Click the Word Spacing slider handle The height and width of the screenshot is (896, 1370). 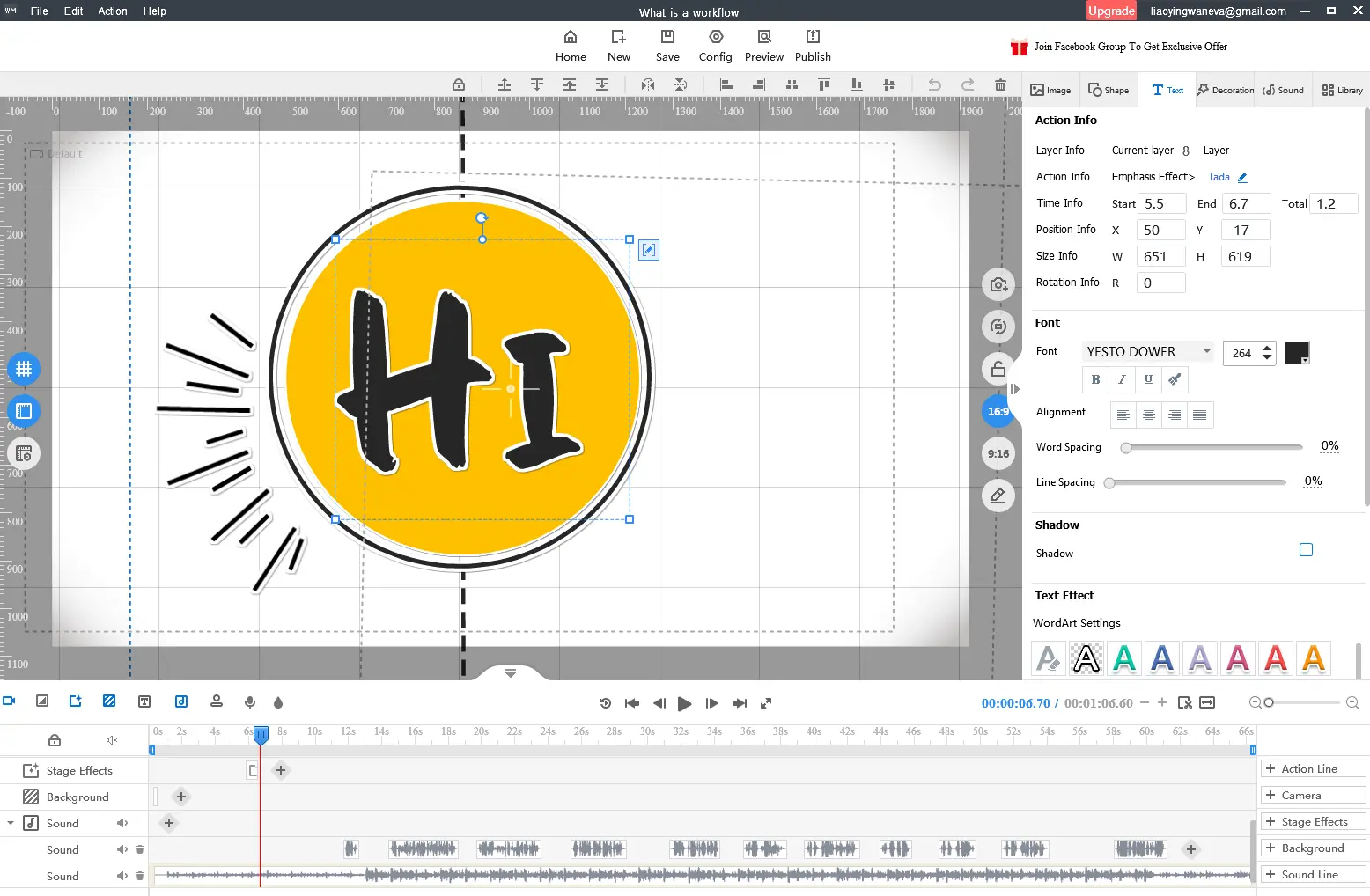pos(1126,448)
